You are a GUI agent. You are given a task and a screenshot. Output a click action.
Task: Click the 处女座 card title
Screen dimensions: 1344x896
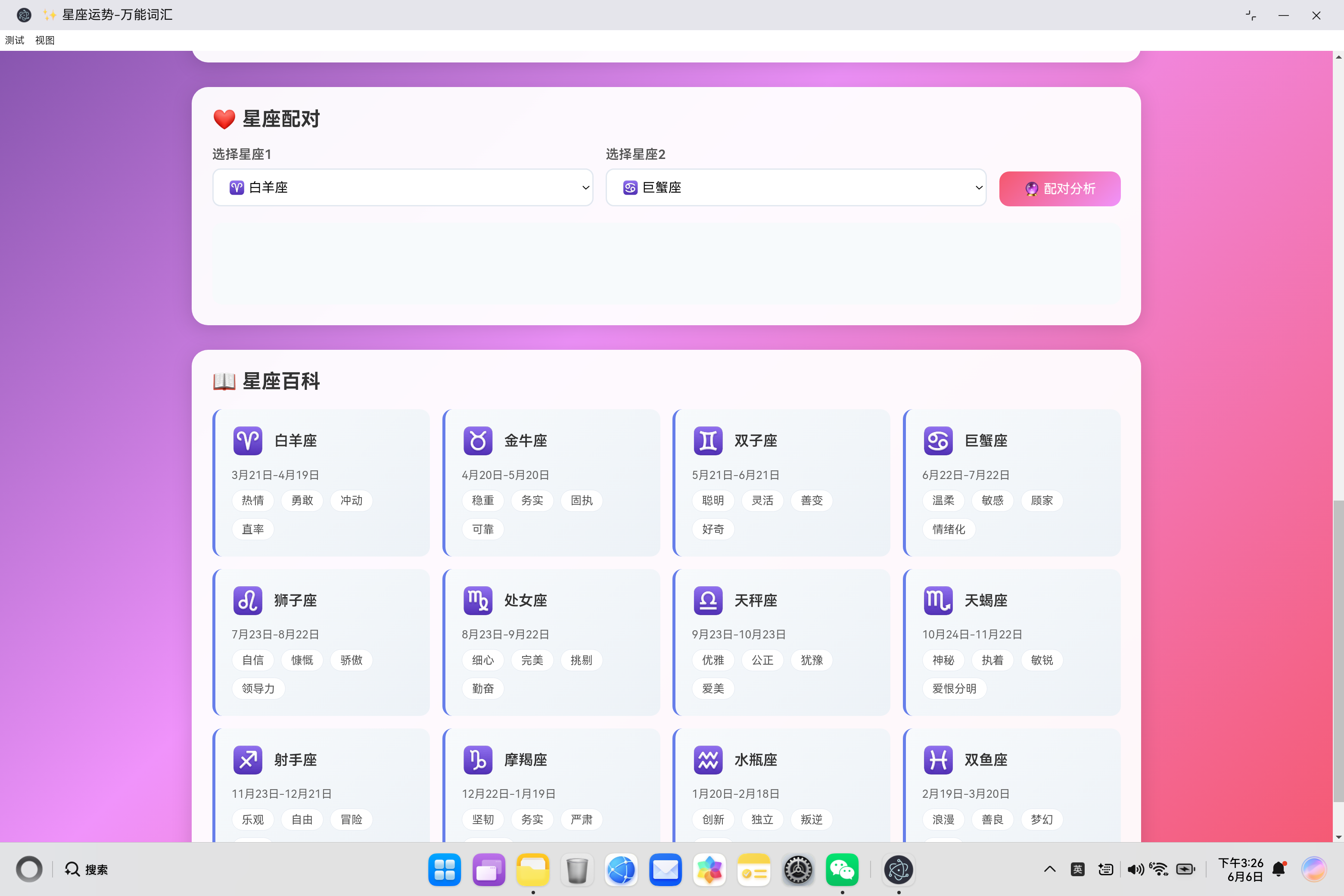click(x=526, y=600)
